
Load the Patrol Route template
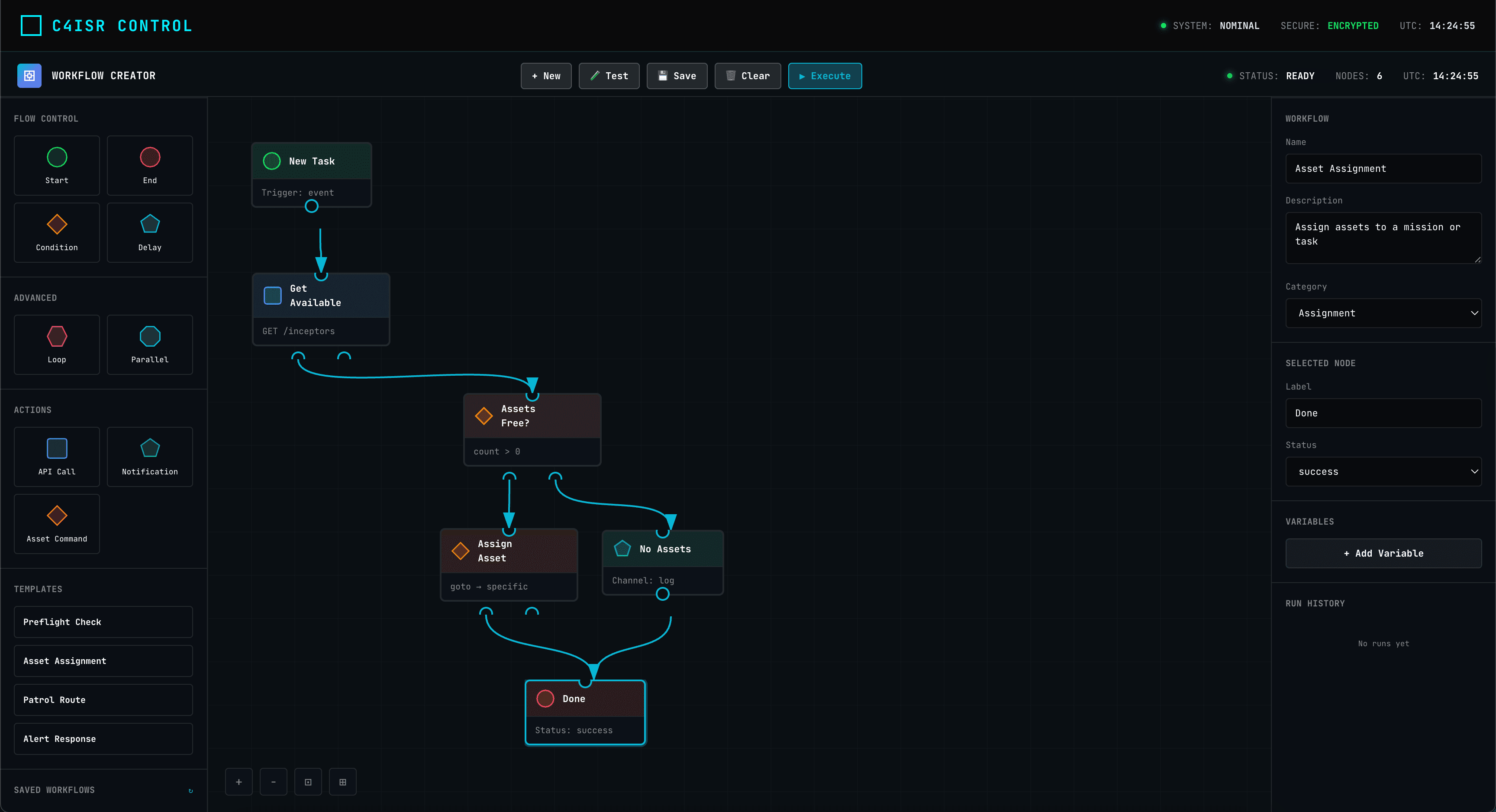click(x=103, y=700)
